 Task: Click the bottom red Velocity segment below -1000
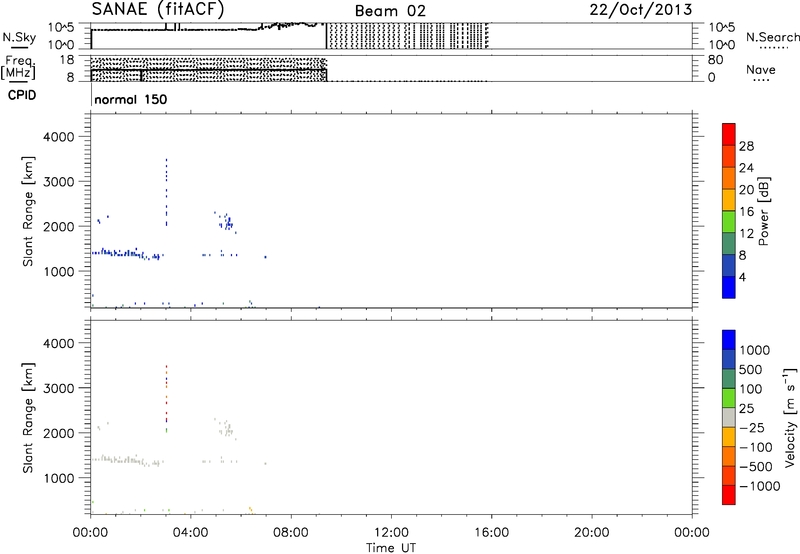click(729, 495)
